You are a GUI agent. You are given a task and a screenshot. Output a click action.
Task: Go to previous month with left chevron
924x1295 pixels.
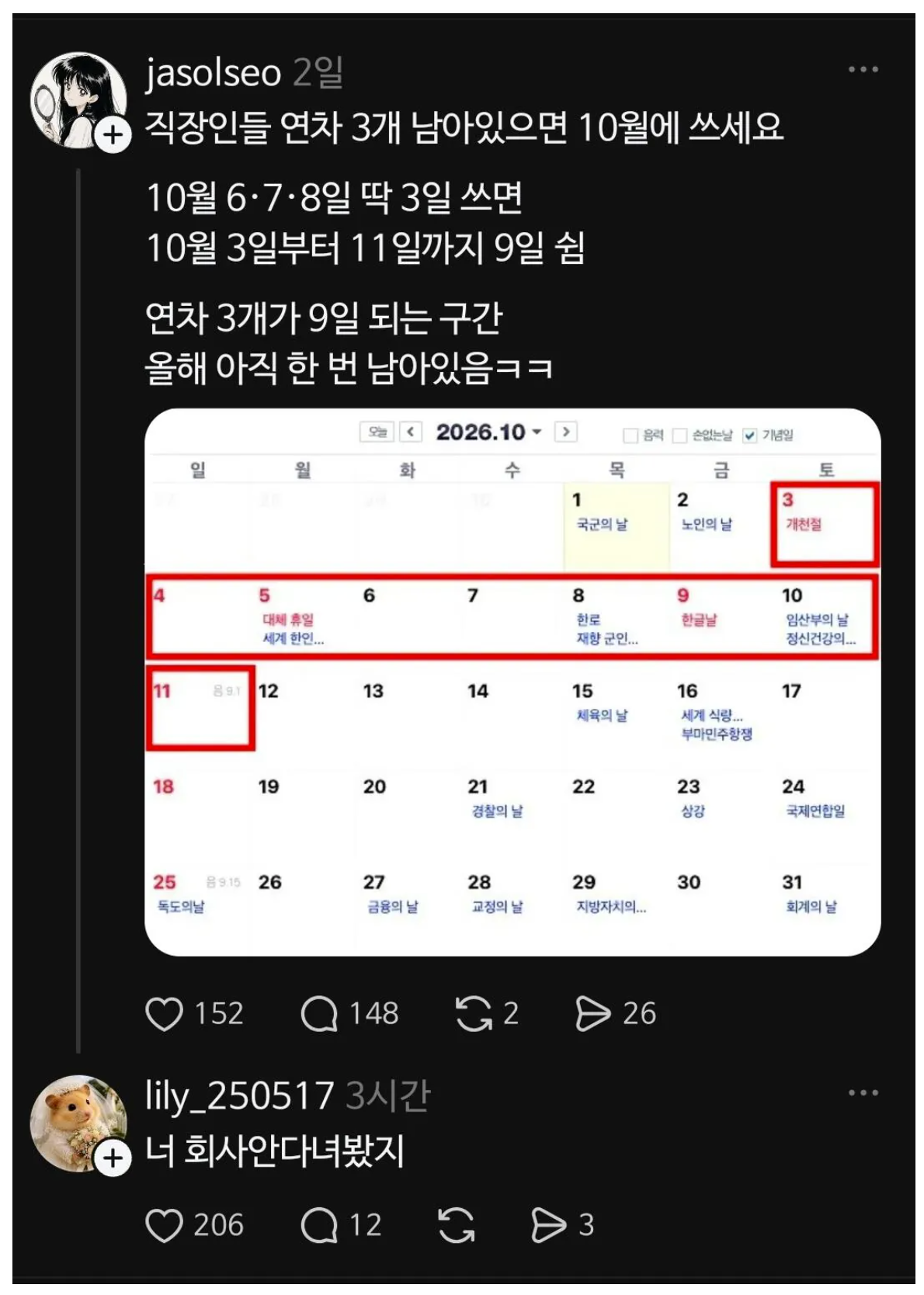click(x=411, y=432)
